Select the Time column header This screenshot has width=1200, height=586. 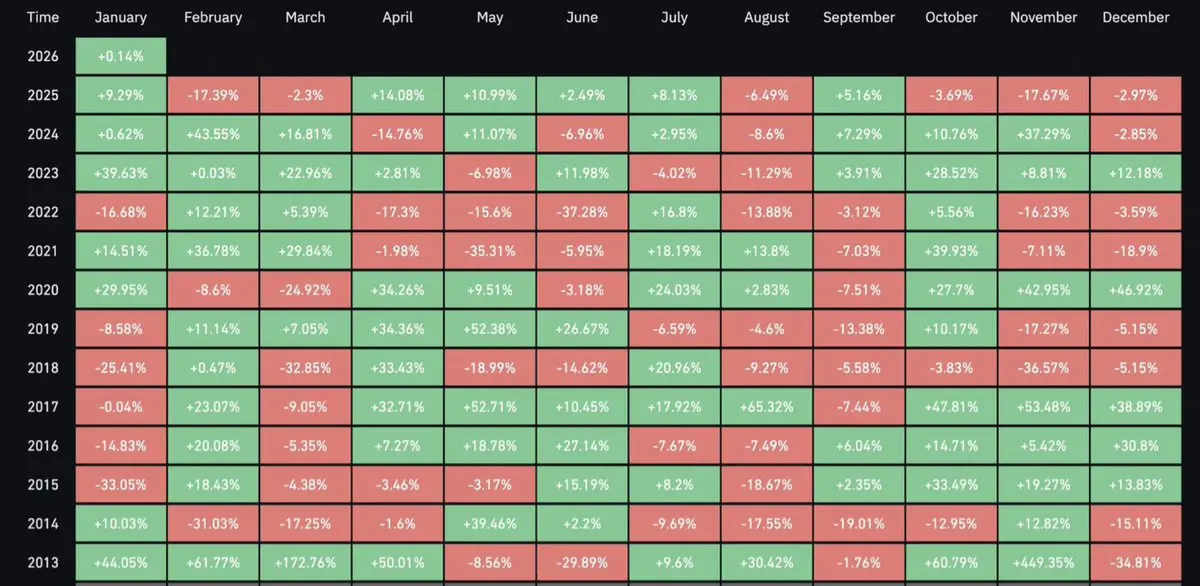tap(43, 17)
